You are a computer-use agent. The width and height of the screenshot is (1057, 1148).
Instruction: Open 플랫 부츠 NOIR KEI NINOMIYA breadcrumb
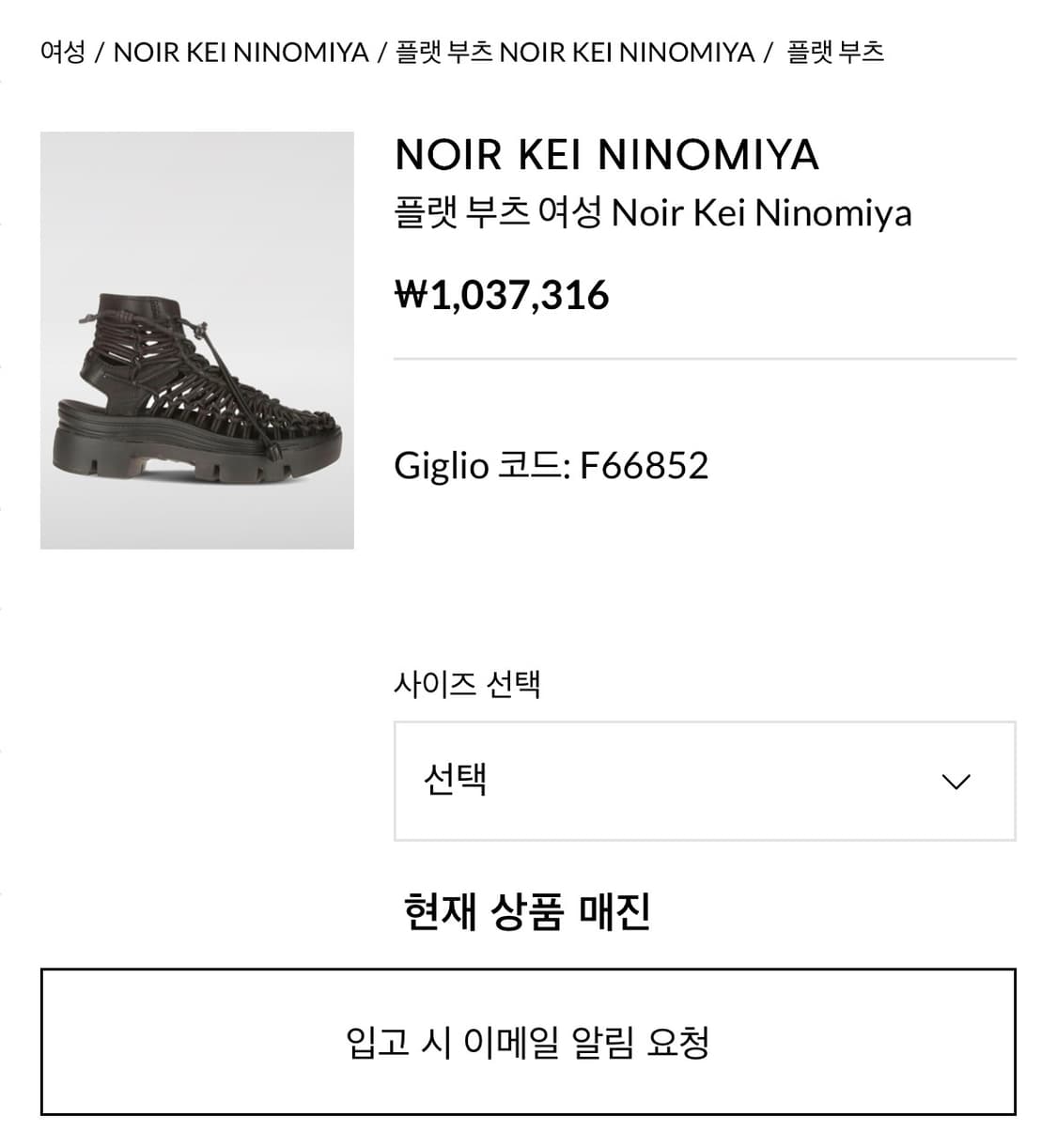(x=575, y=52)
